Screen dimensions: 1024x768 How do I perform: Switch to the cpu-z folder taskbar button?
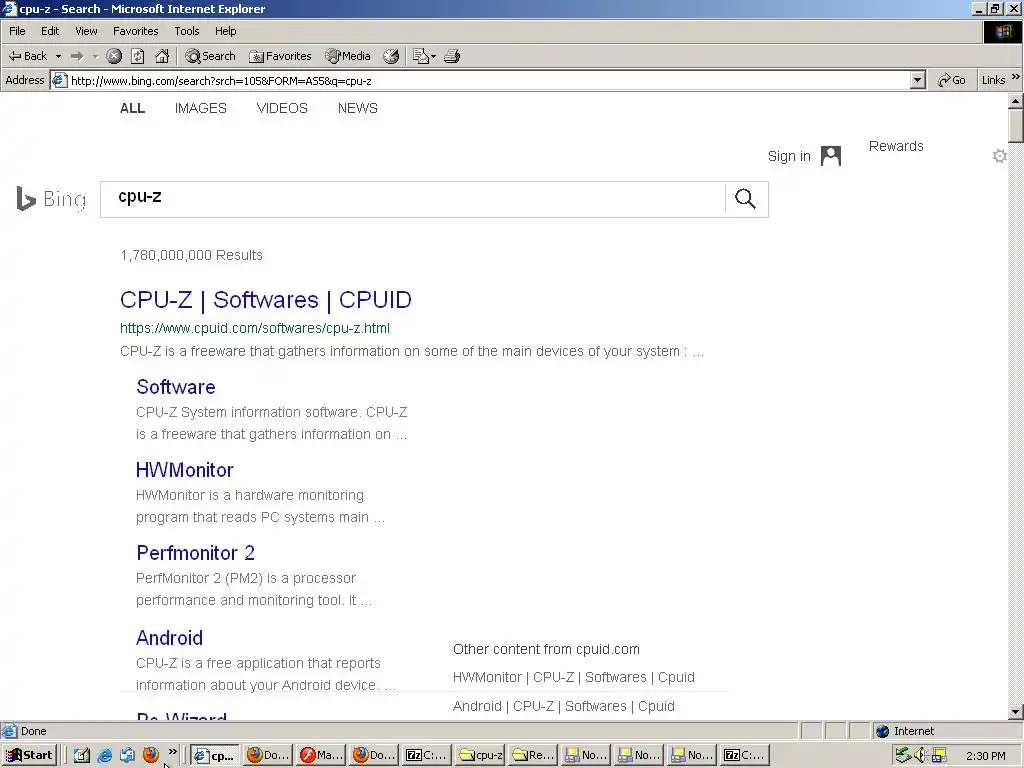coord(480,755)
